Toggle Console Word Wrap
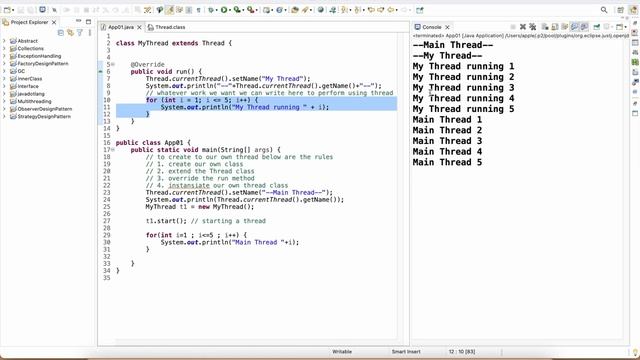Image resolution: width=640 pixels, height=360 pixels. [564, 27]
